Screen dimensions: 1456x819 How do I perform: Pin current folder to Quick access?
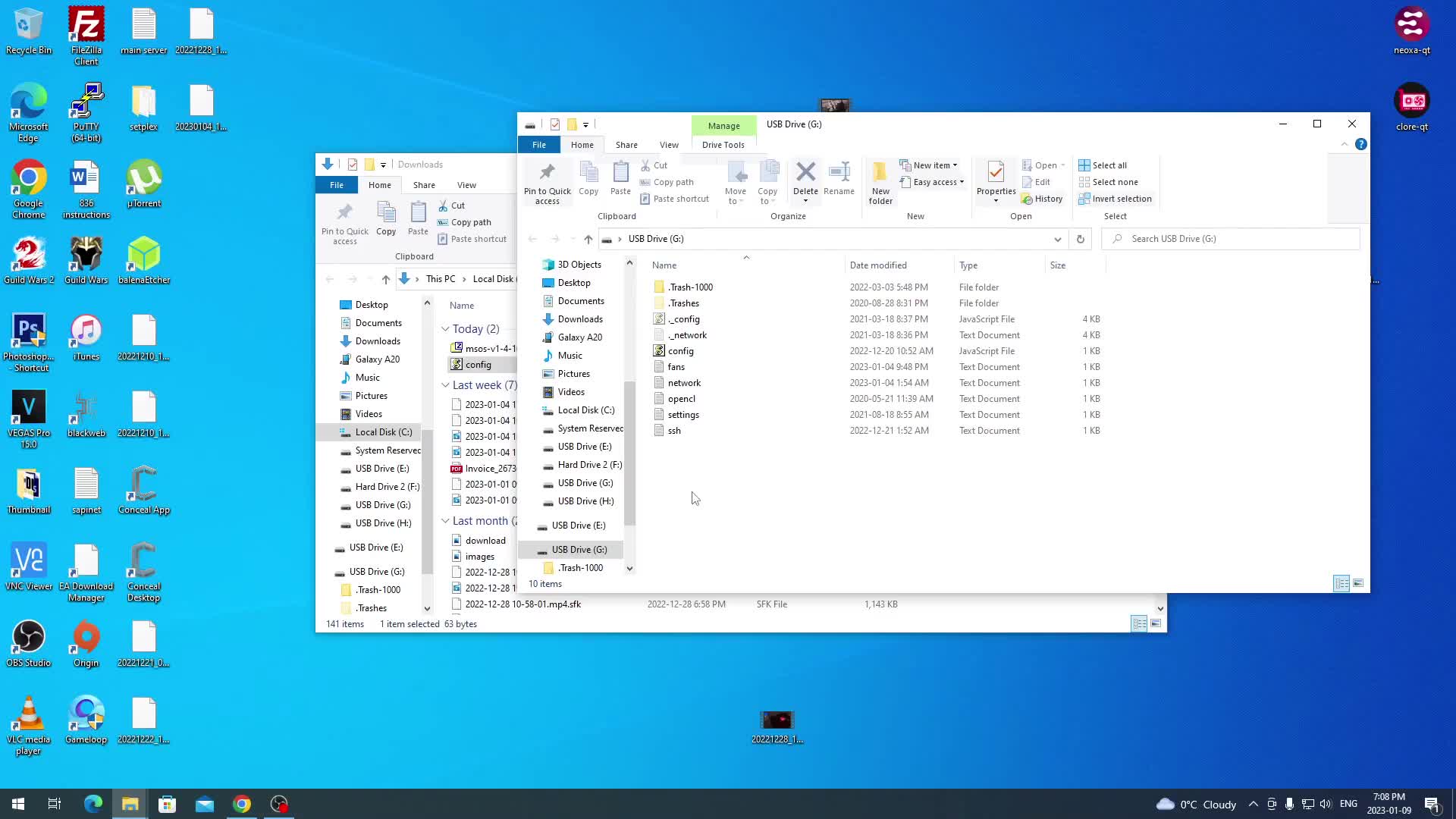pos(547,180)
